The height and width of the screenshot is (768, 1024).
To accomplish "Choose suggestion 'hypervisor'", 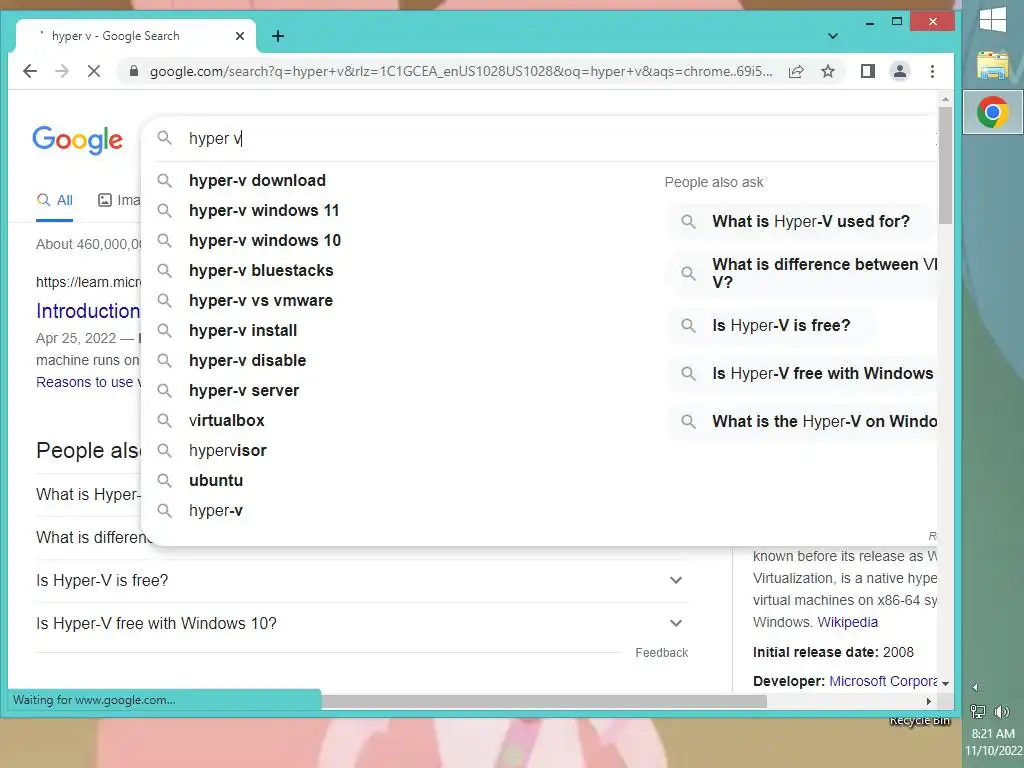I will (x=227, y=451).
